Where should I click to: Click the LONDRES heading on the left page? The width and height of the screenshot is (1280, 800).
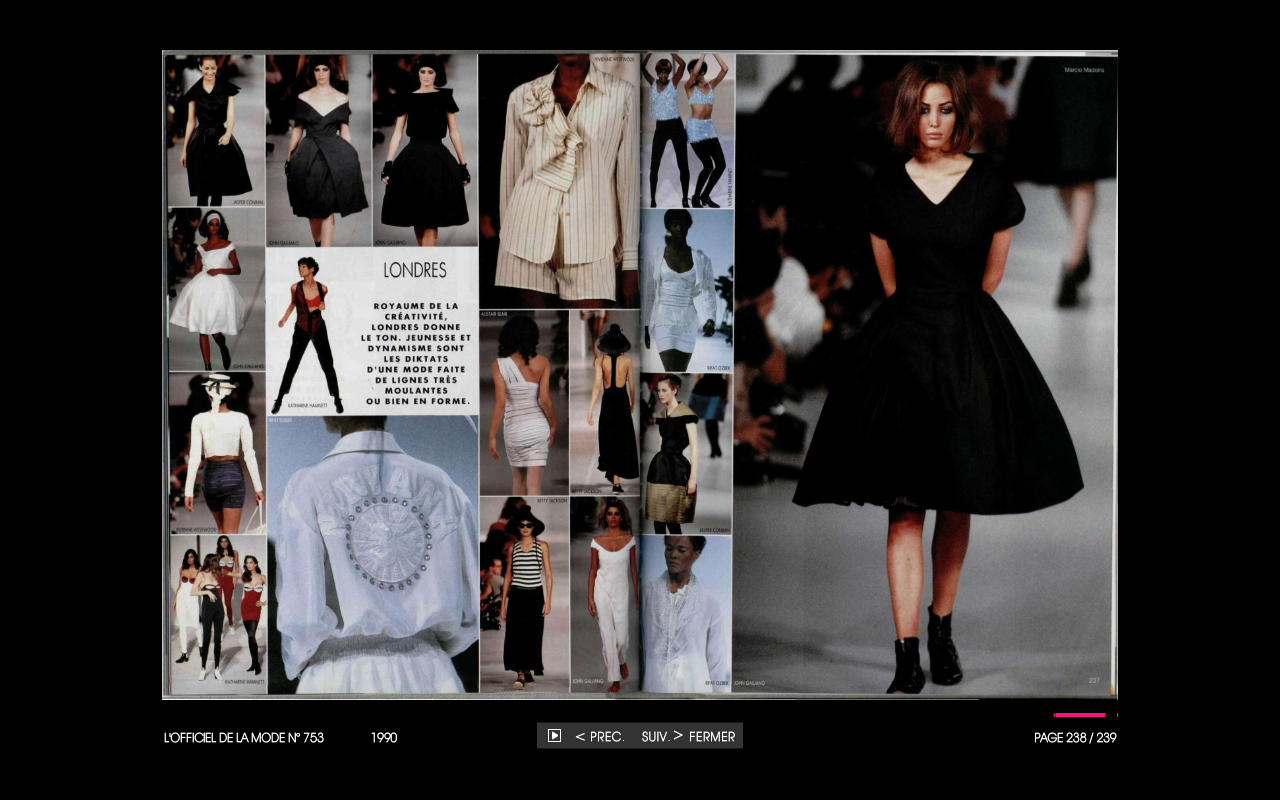(x=415, y=270)
